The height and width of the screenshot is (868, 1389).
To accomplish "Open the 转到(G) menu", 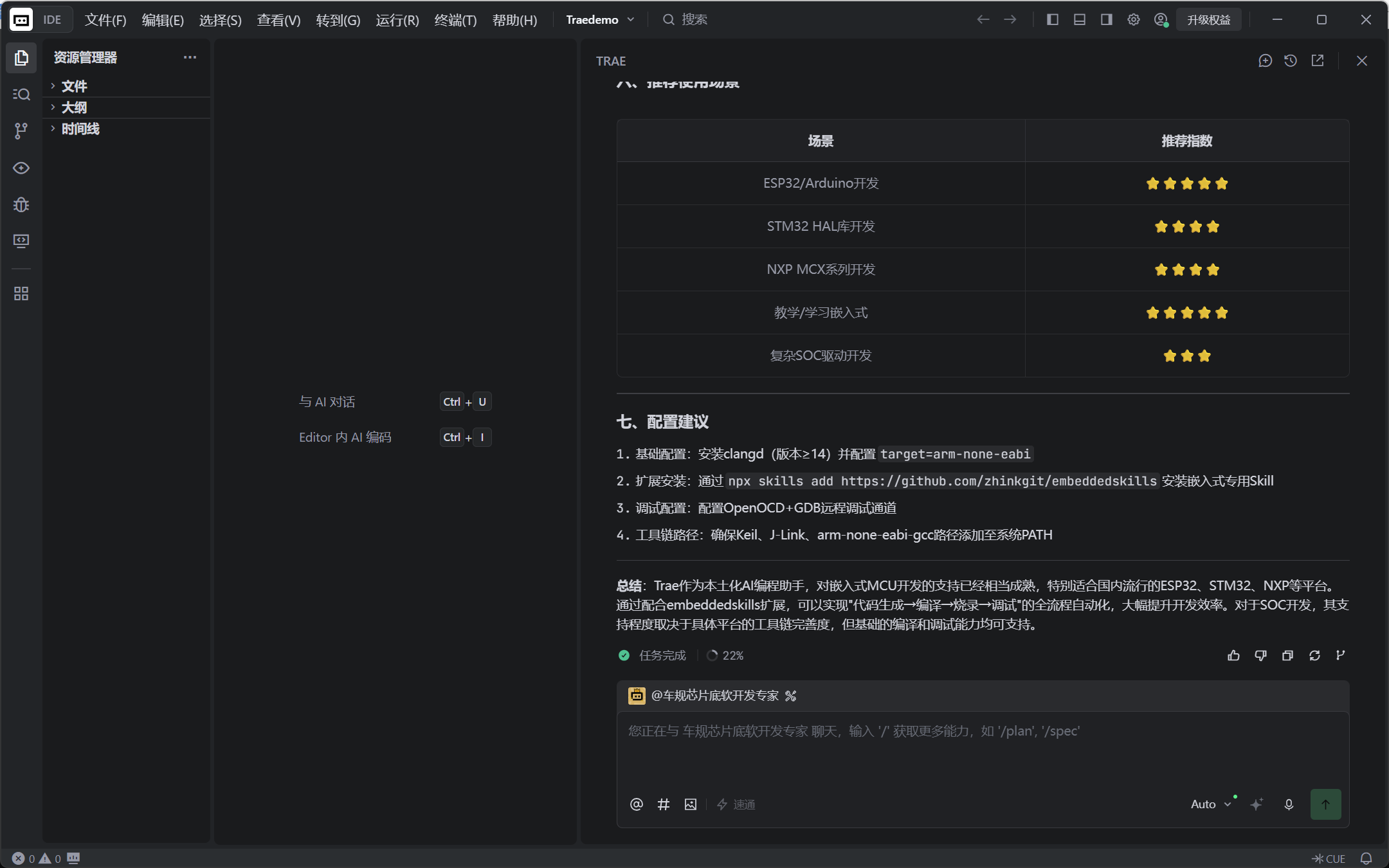I will tap(338, 20).
